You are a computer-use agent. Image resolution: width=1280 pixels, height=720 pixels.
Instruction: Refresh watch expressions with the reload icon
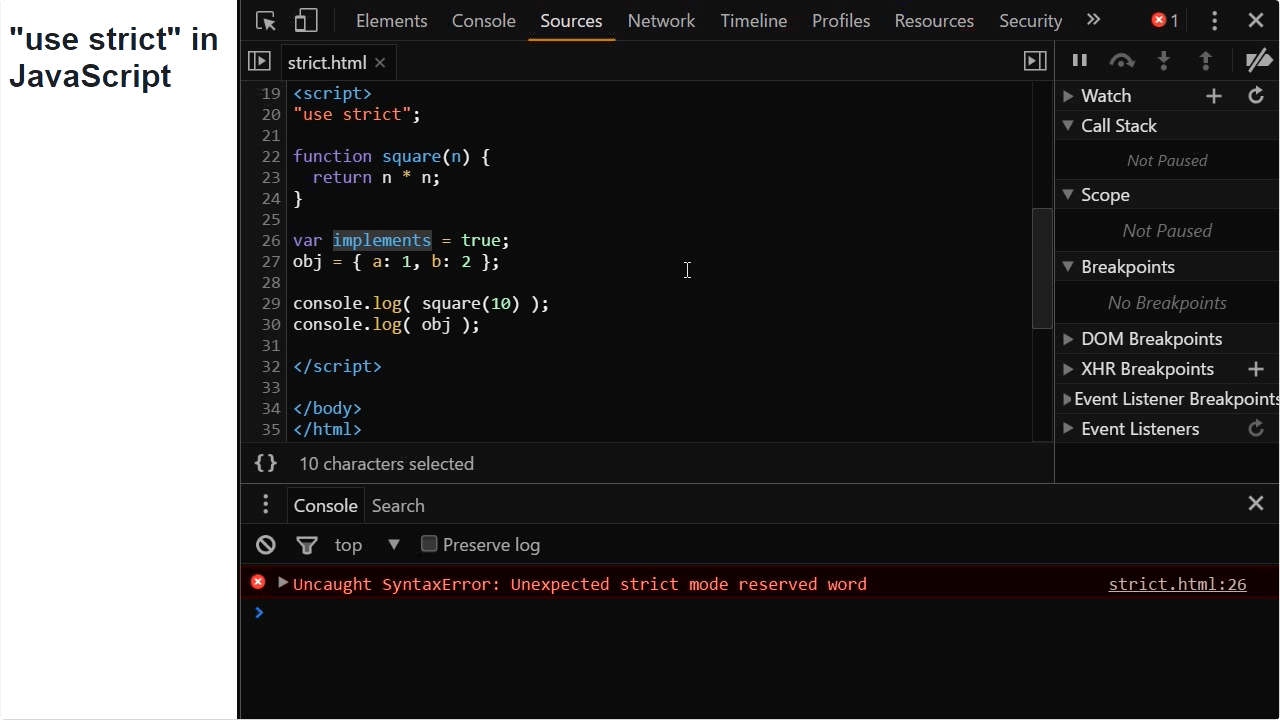click(1257, 95)
